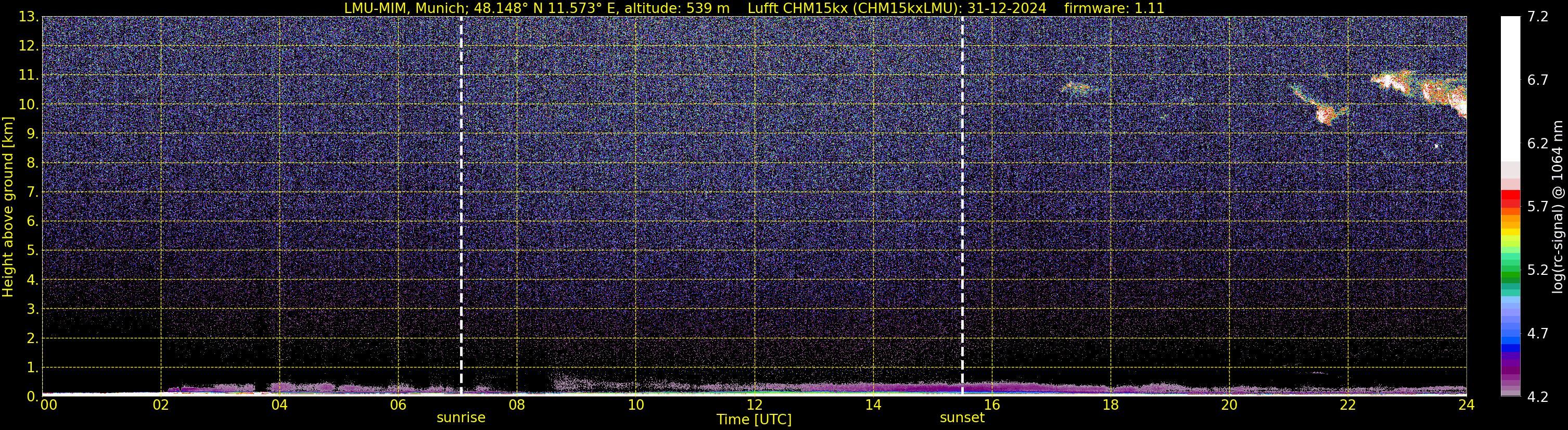
Task: Click the "sunrise" label below the plot
Action: [x=461, y=418]
